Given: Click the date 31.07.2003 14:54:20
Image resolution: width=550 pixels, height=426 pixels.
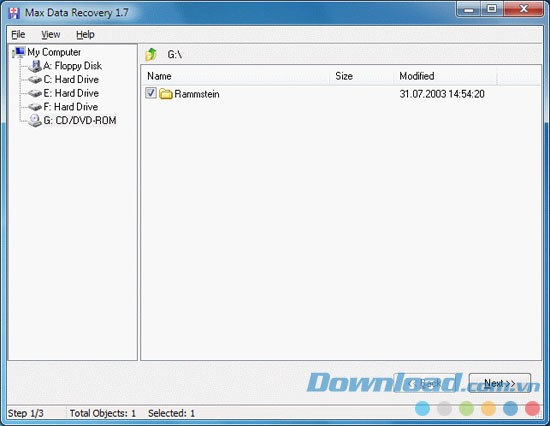Looking at the screenshot, I should pyautogui.click(x=442, y=94).
